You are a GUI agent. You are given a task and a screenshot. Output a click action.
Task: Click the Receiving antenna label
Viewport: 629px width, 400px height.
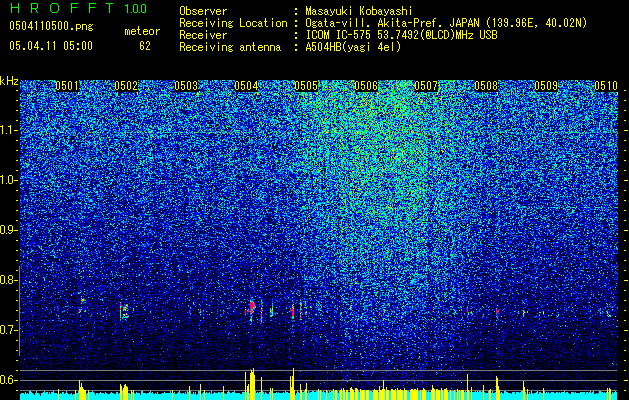230,47
